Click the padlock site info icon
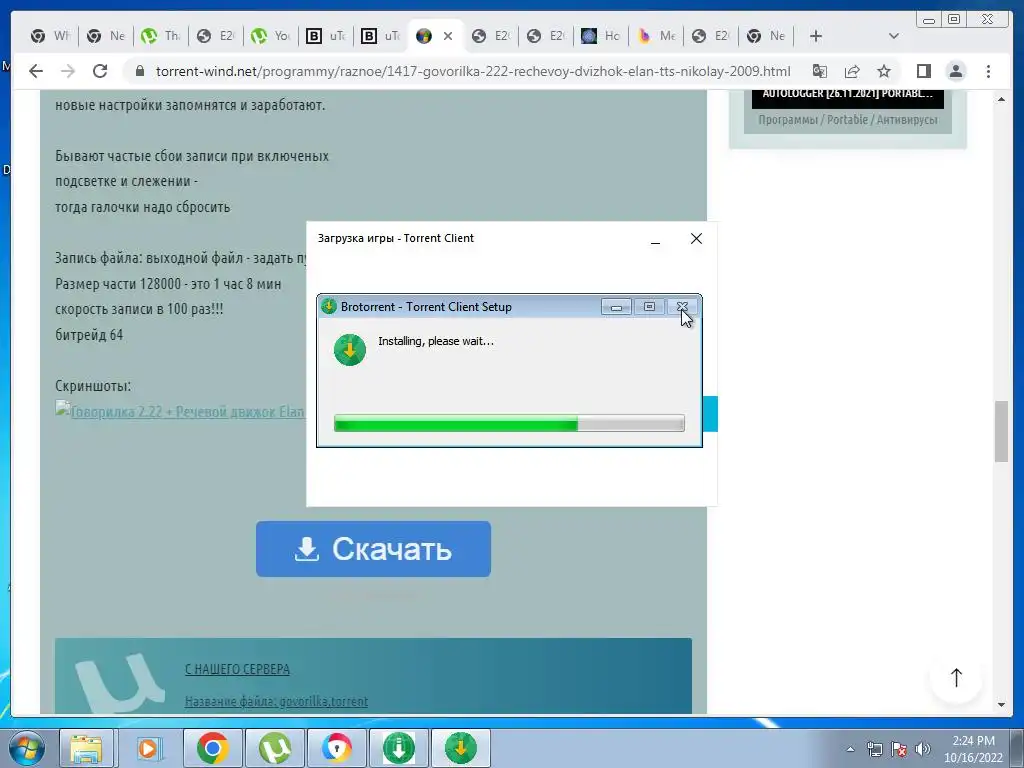 tap(139, 71)
